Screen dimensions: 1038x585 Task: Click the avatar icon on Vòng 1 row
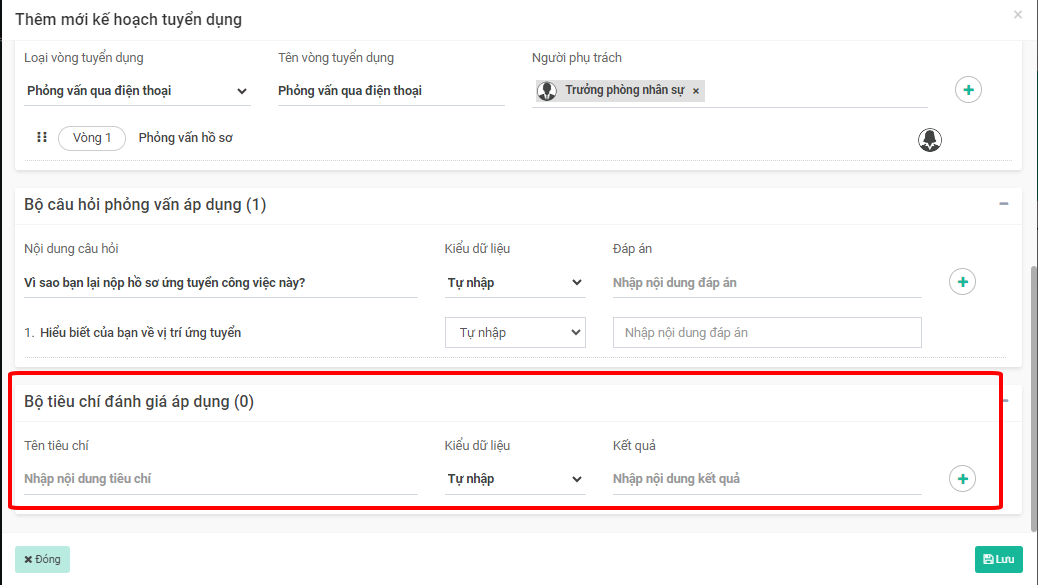coord(930,140)
